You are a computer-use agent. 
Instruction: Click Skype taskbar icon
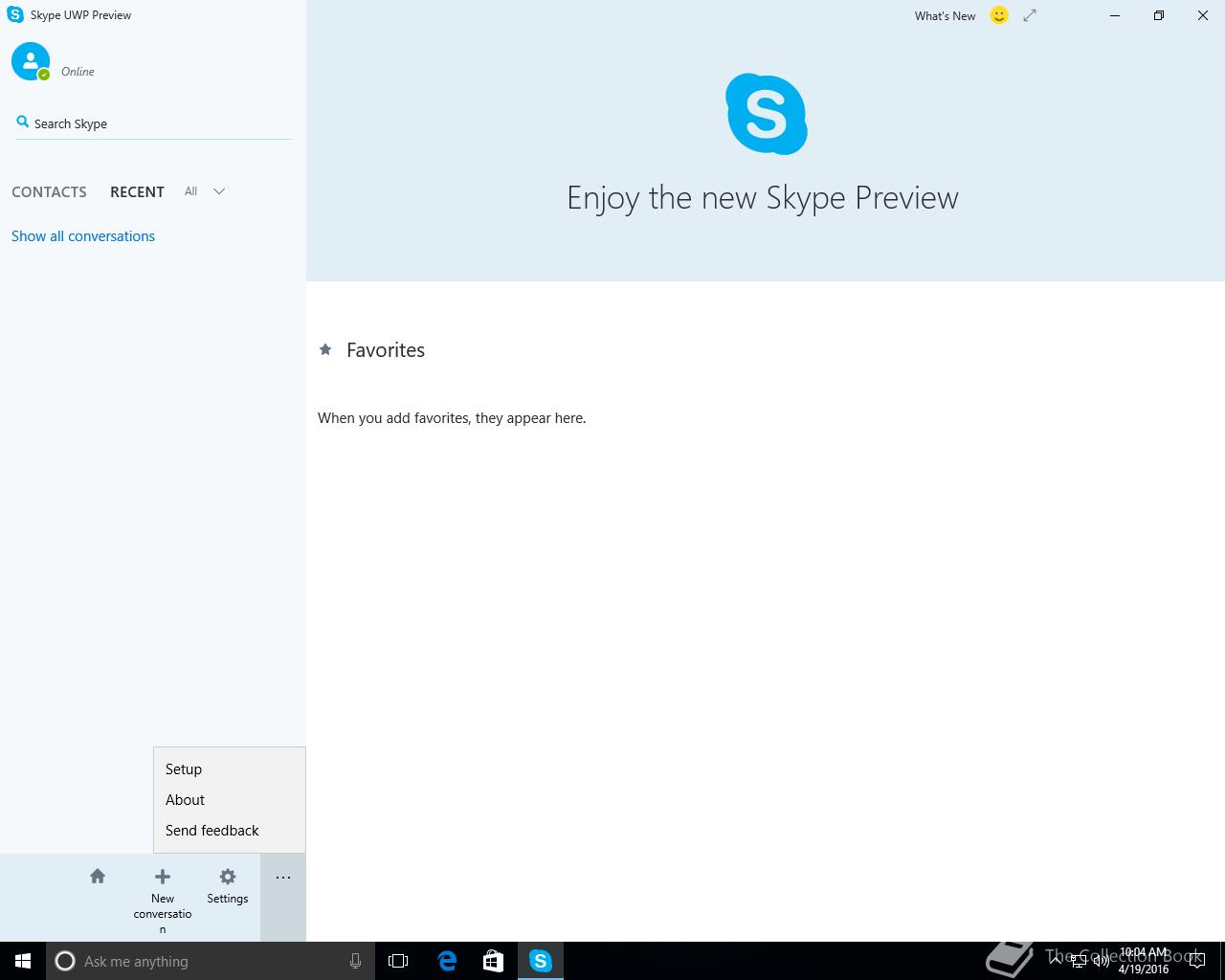click(x=541, y=961)
